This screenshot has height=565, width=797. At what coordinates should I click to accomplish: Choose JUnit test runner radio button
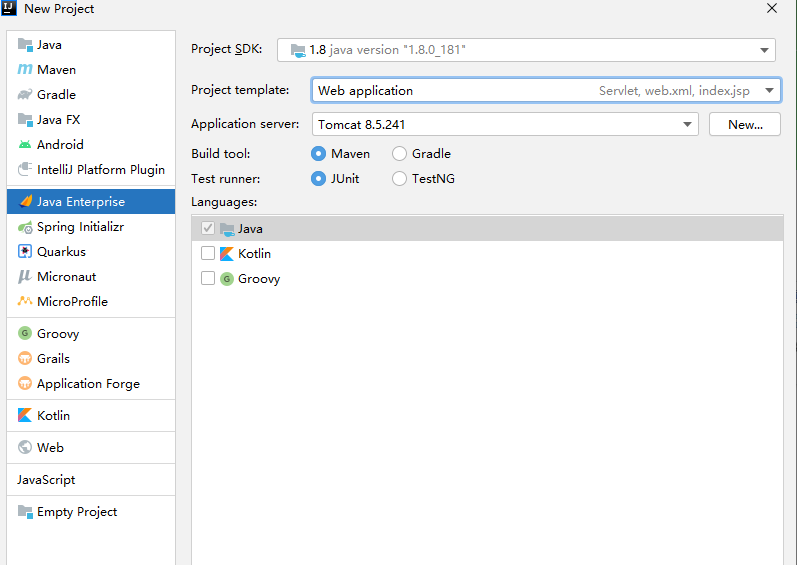pyautogui.click(x=318, y=178)
